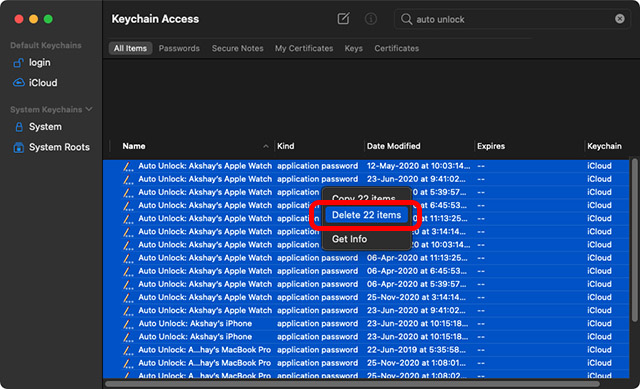Sort by the Expires column header
Screen dimensions: 640x389
(491, 146)
